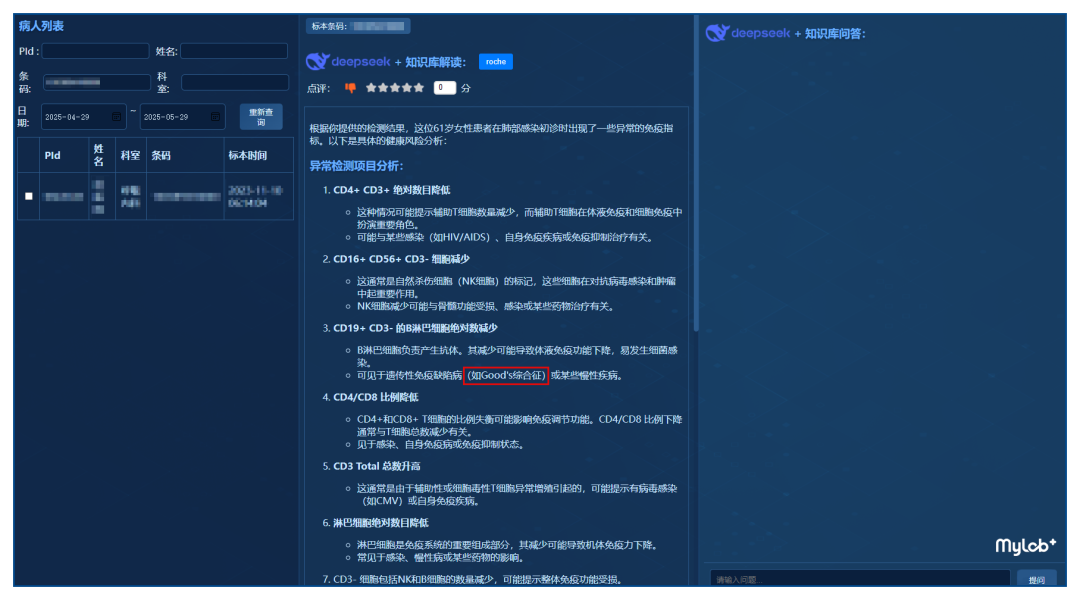Rate three stars in 点评
1080x600 pixels.
click(395, 87)
